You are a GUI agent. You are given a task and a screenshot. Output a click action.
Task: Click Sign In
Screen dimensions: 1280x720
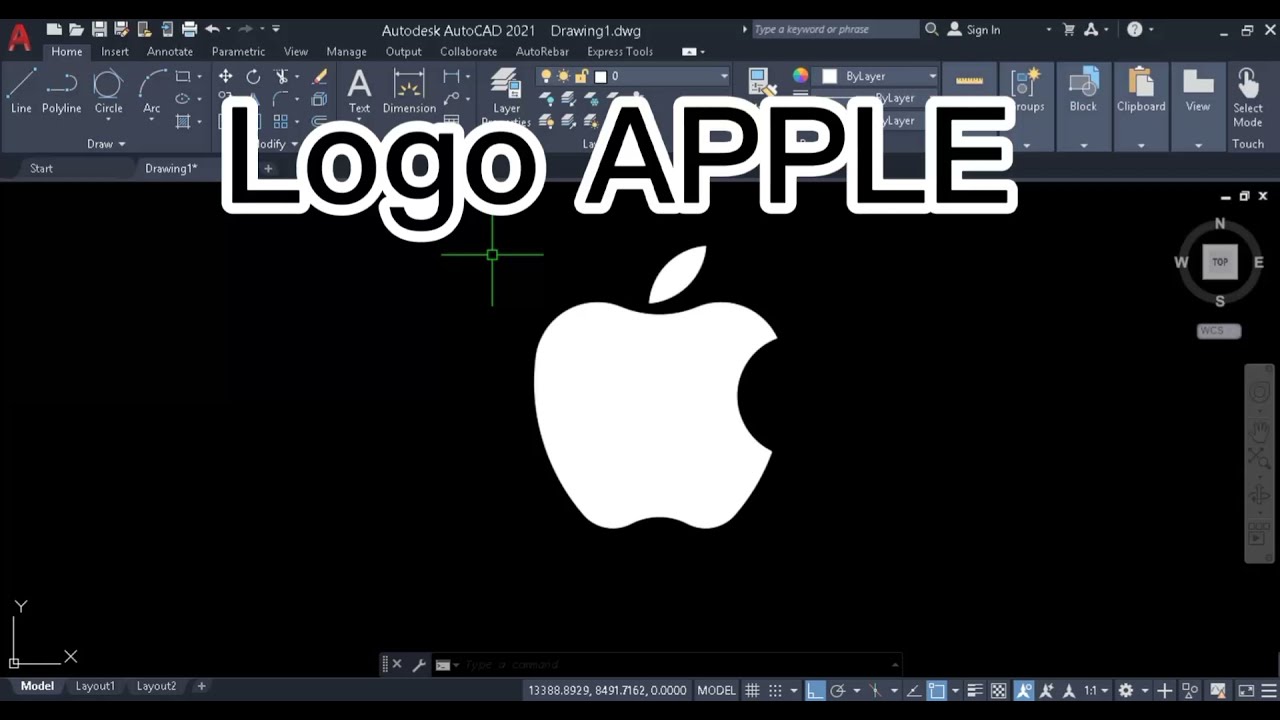tap(983, 30)
